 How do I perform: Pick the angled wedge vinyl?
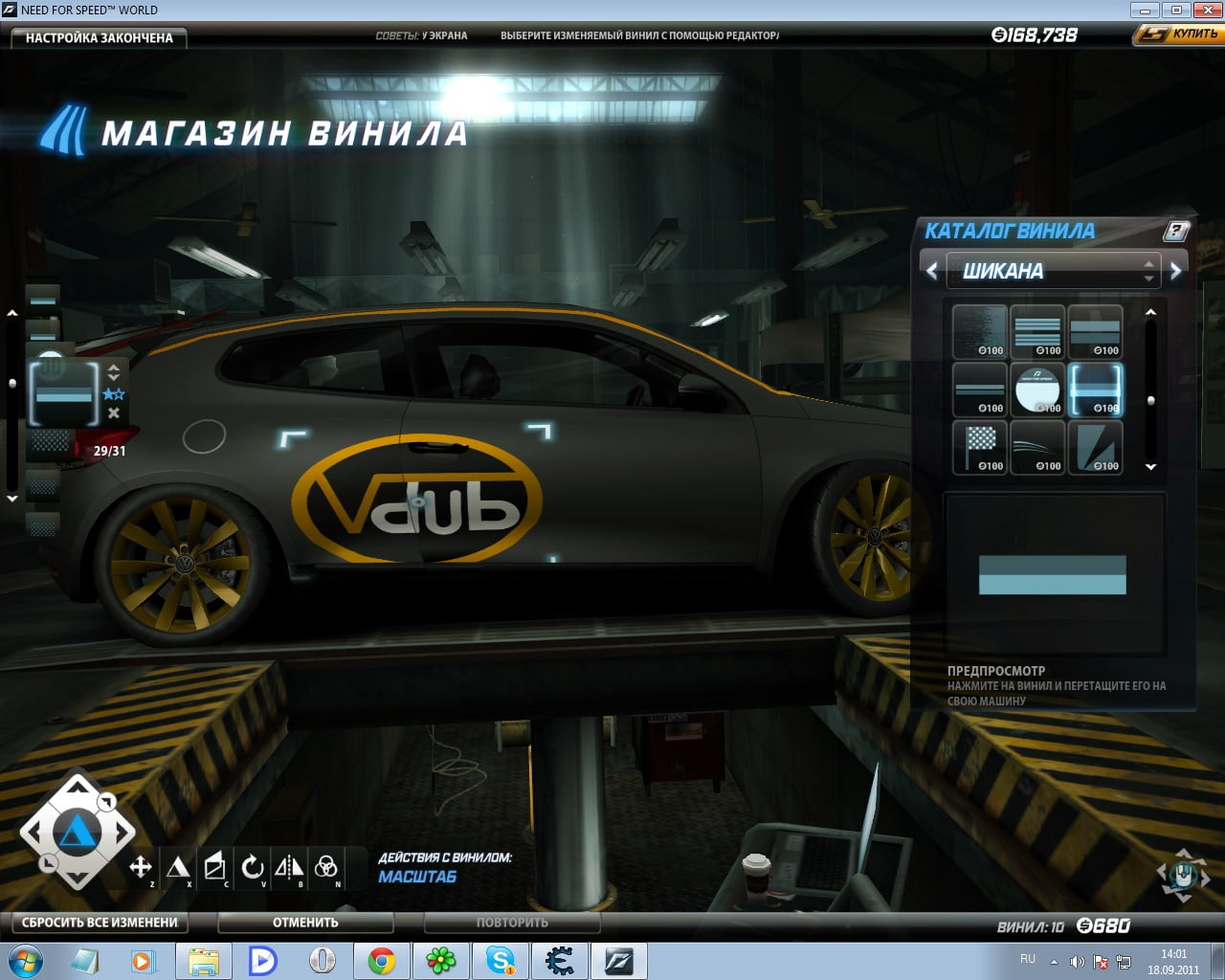tap(1095, 448)
